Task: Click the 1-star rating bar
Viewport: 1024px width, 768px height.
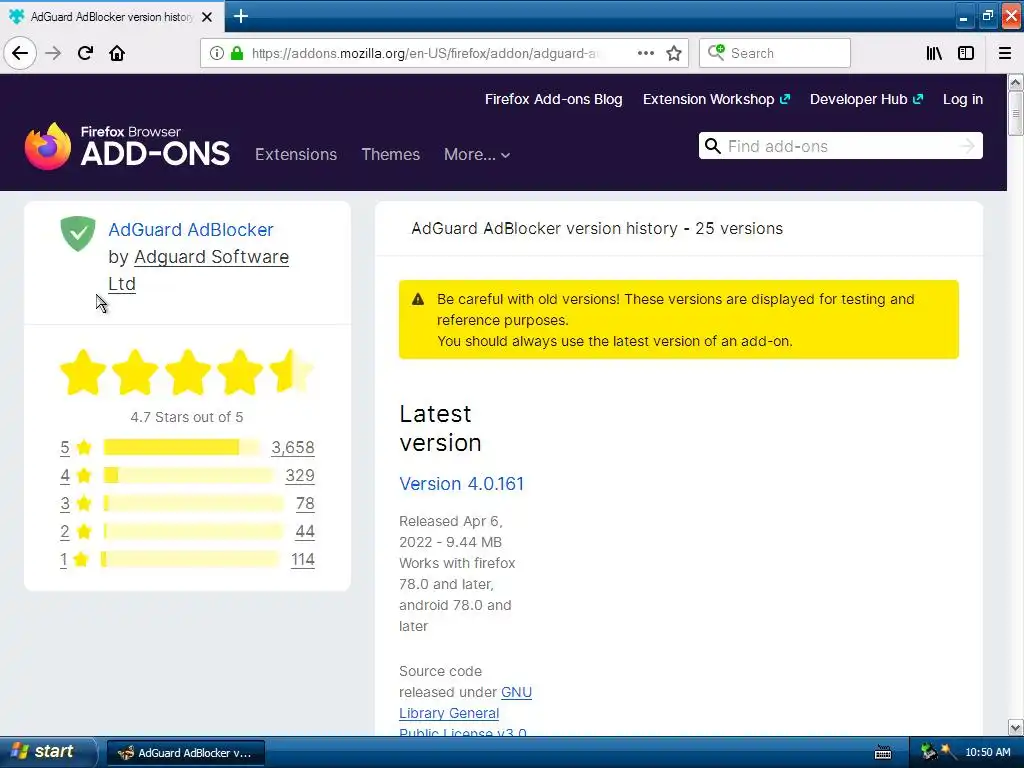Action: 190,560
